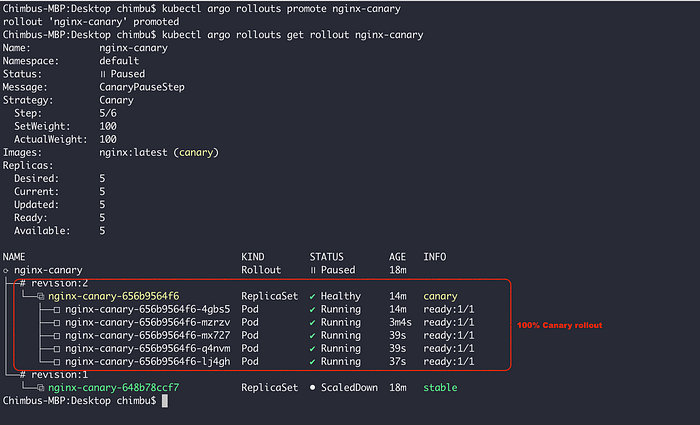Select the revision:2 tree node
Viewport: 700px width, 425px height.
54,283
